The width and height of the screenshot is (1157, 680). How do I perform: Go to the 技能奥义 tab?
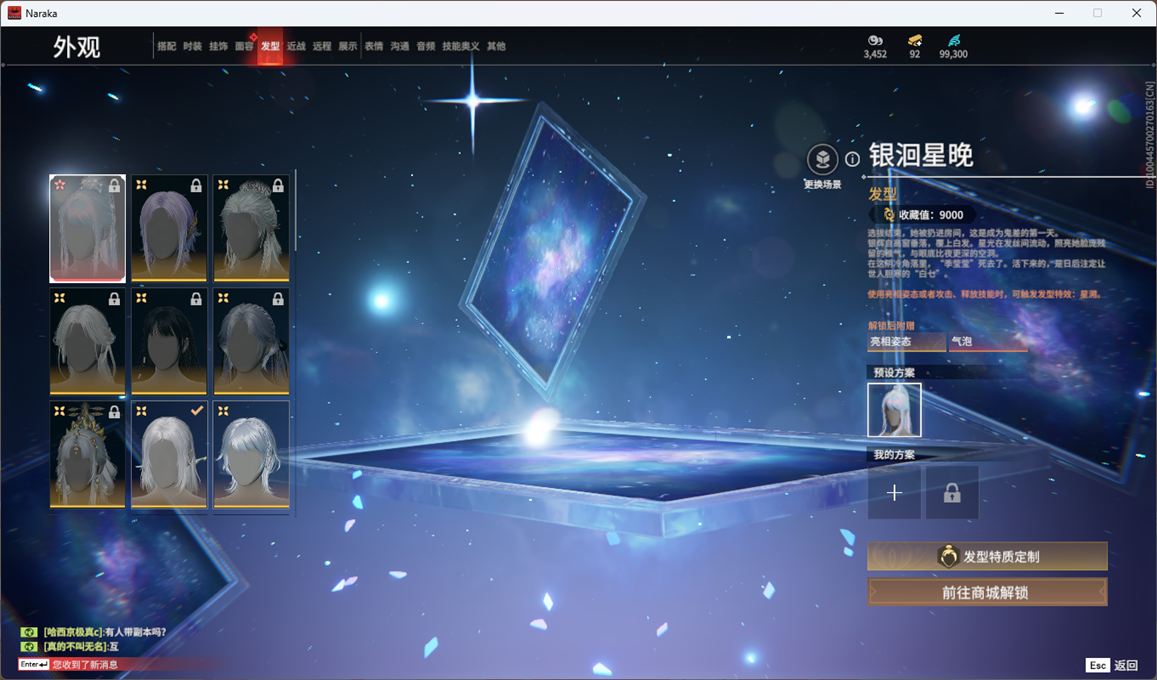coord(460,46)
